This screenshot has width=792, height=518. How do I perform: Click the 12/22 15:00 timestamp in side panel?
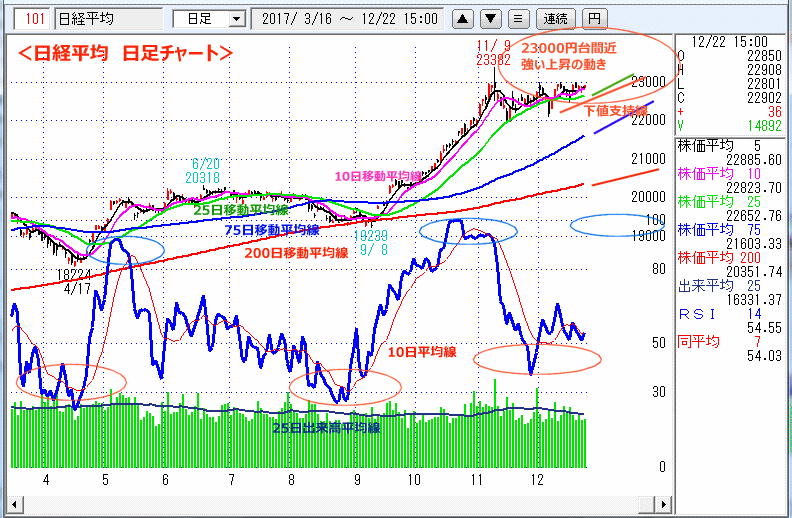729,42
